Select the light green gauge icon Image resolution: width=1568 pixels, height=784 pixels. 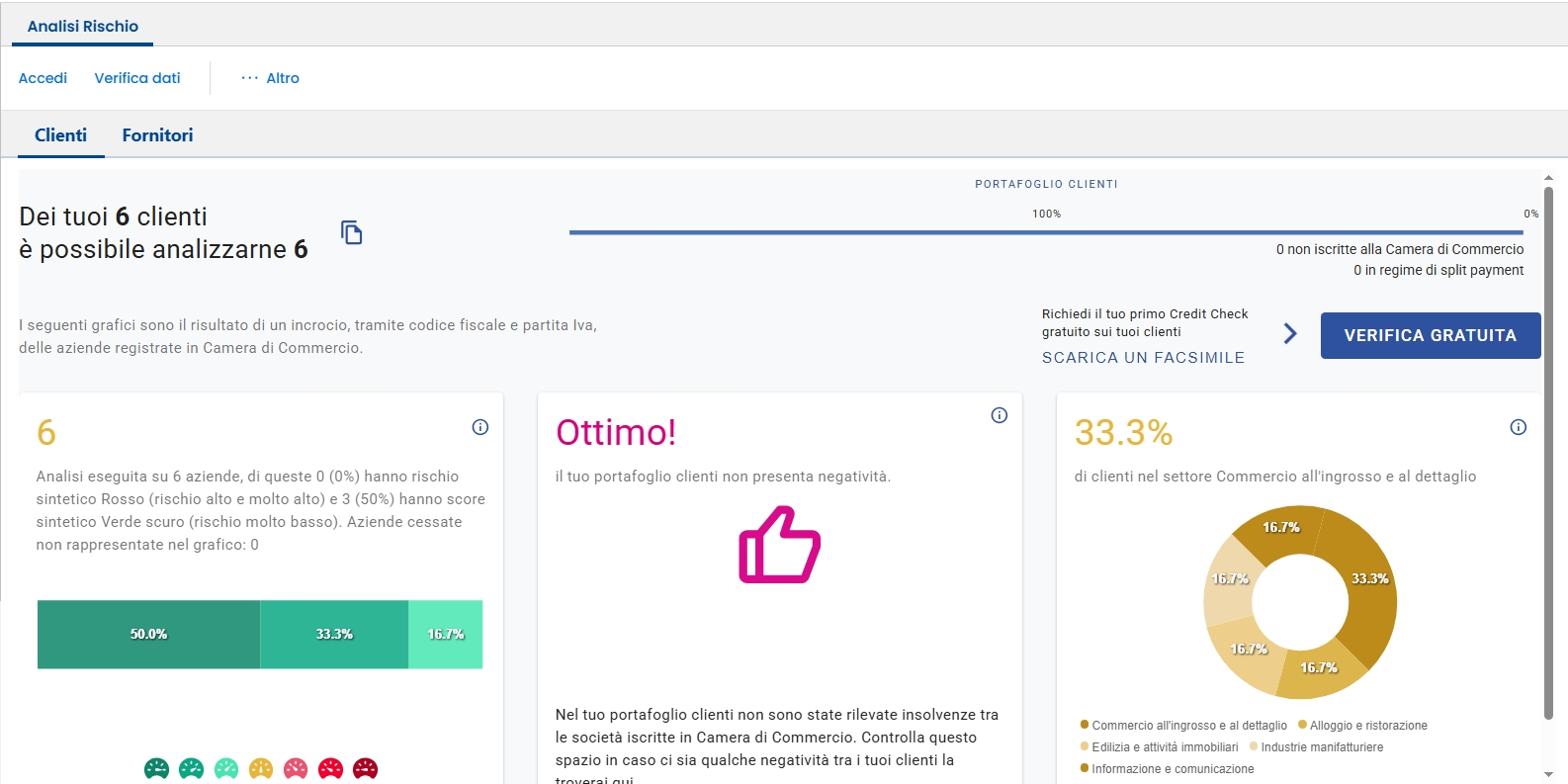click(226, 768)
